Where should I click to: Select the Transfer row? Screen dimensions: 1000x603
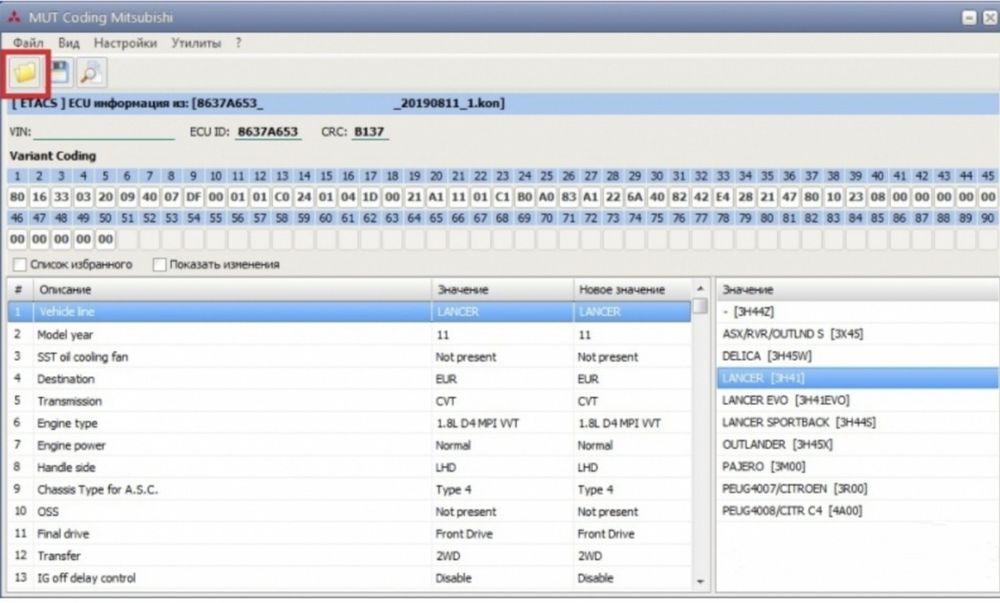[349, 556]
